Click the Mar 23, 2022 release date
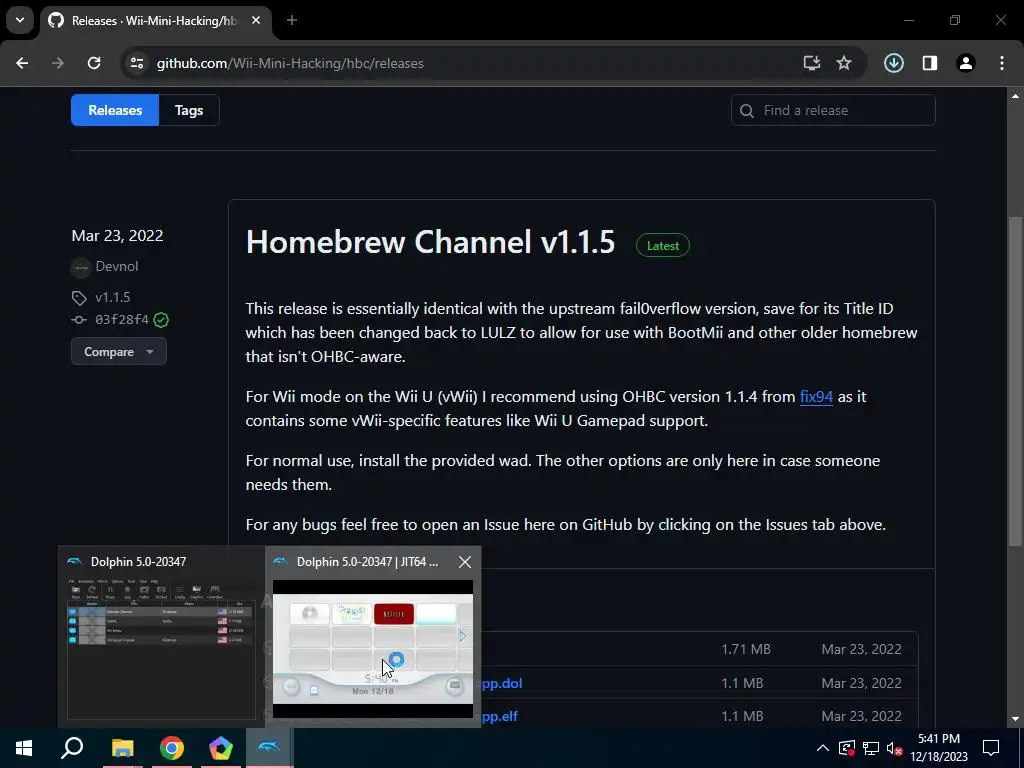Viewport: 1024px width, 768px height. pos(117,236)
